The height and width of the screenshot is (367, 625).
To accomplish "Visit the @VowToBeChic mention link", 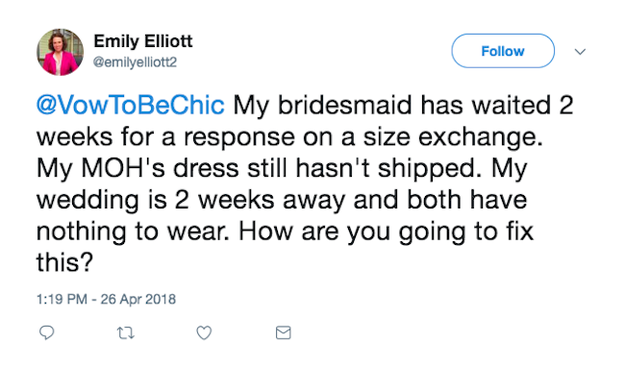I will (130, 105).
